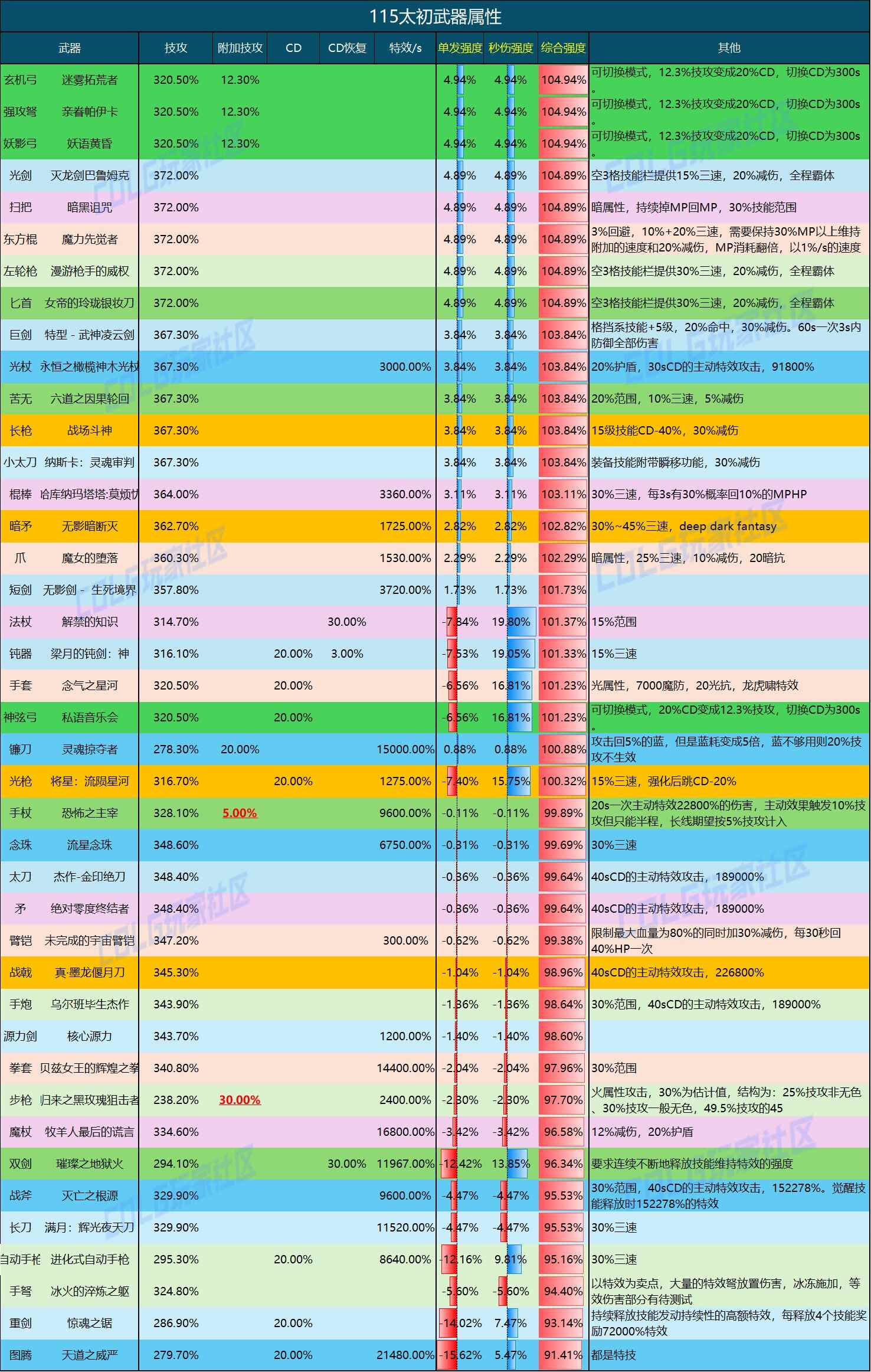This screenshot has height=1372, width=871.
Task: Select the '单发强度' column header
Action: tap(460, 48)
